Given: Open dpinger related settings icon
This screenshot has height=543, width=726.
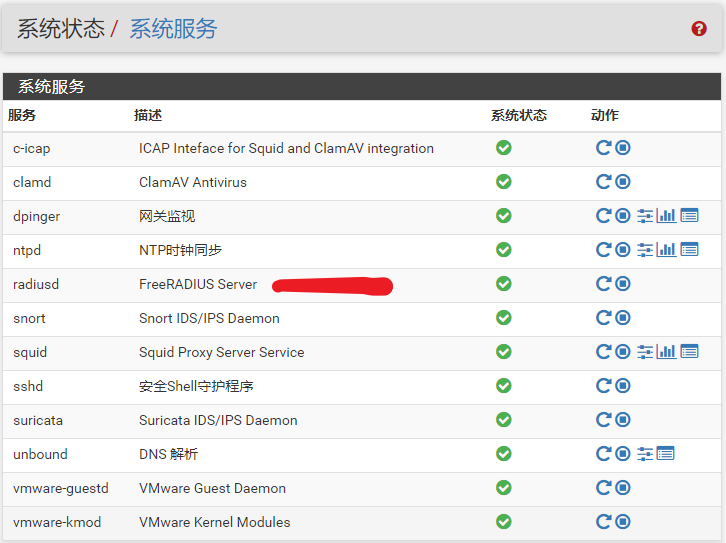Looking at the screenshot, I should 645,216.
